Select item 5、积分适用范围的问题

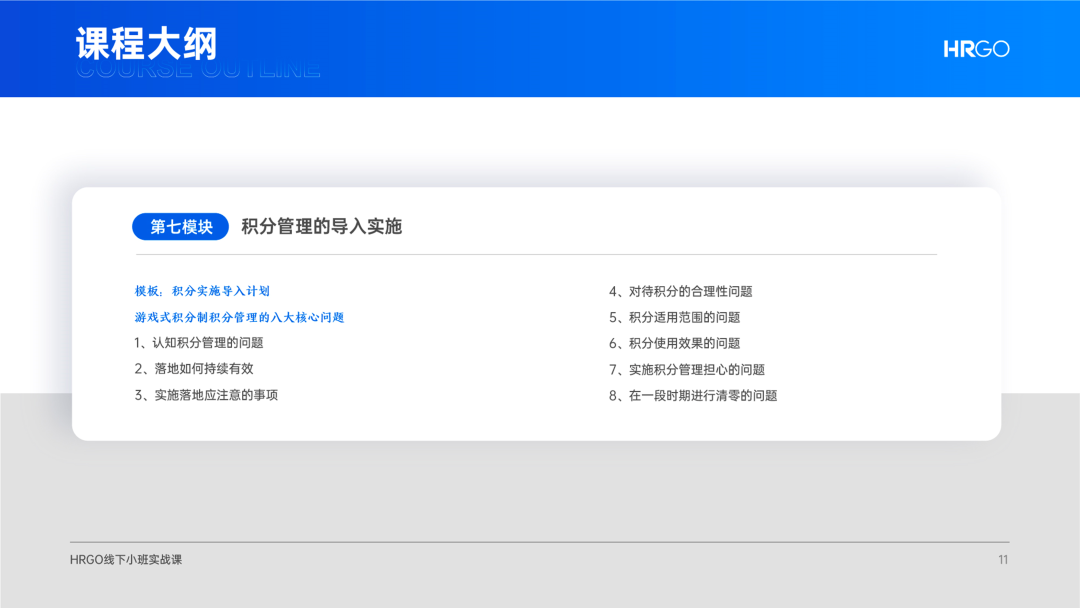pos(674,317)
